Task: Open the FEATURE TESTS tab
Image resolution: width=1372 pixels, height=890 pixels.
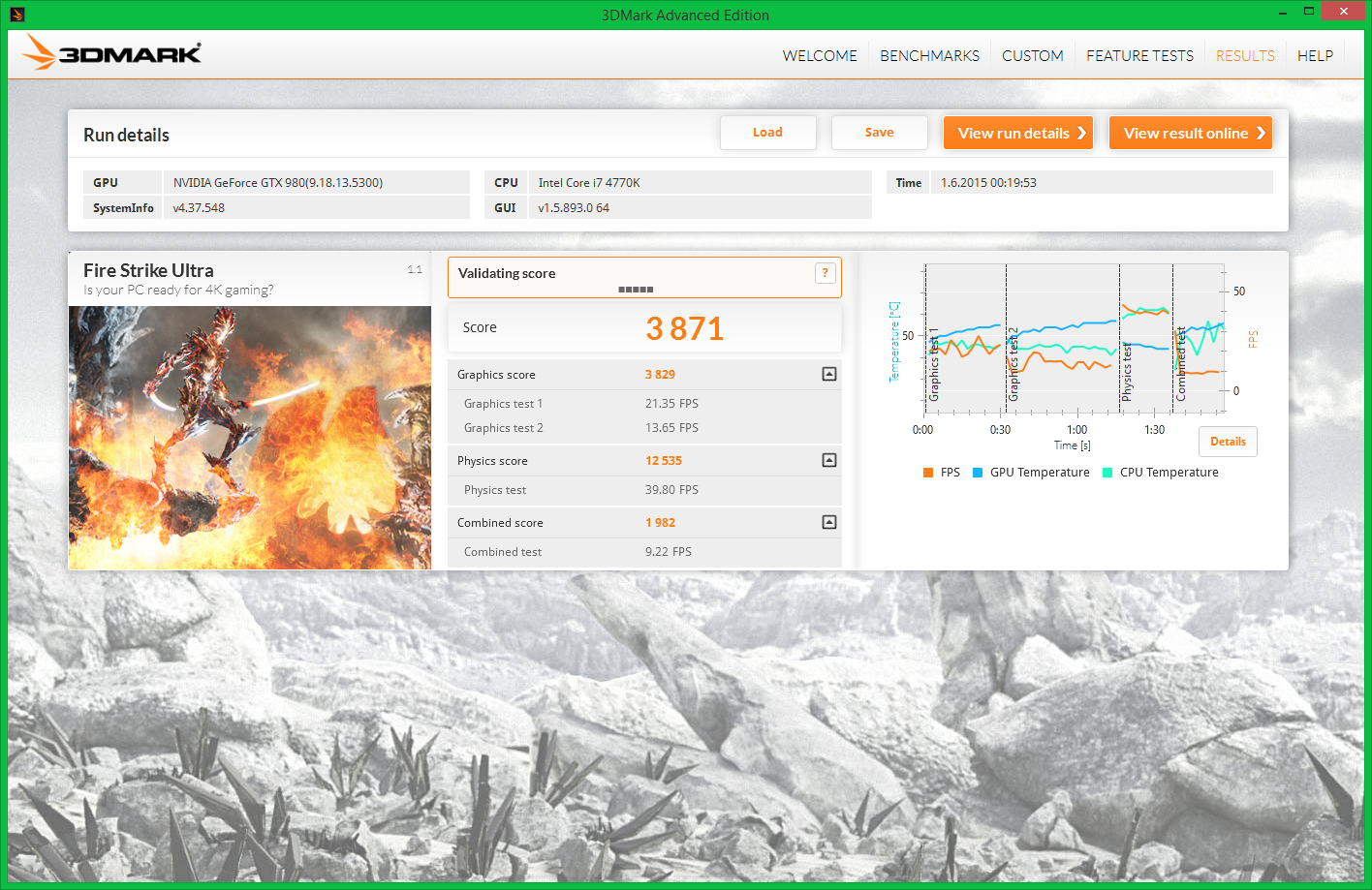Action: tap(1139, 56)
